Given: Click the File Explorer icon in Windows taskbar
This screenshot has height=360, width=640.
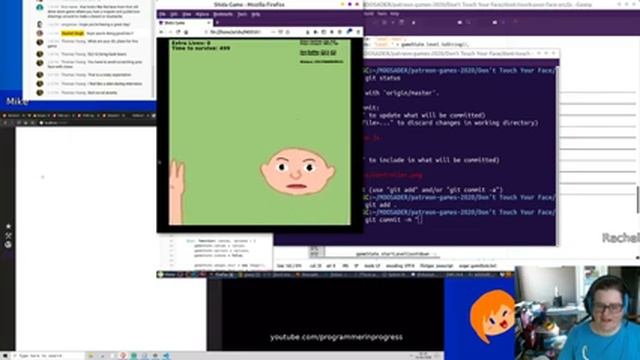Looking at the screenshot, I should 91,356.
